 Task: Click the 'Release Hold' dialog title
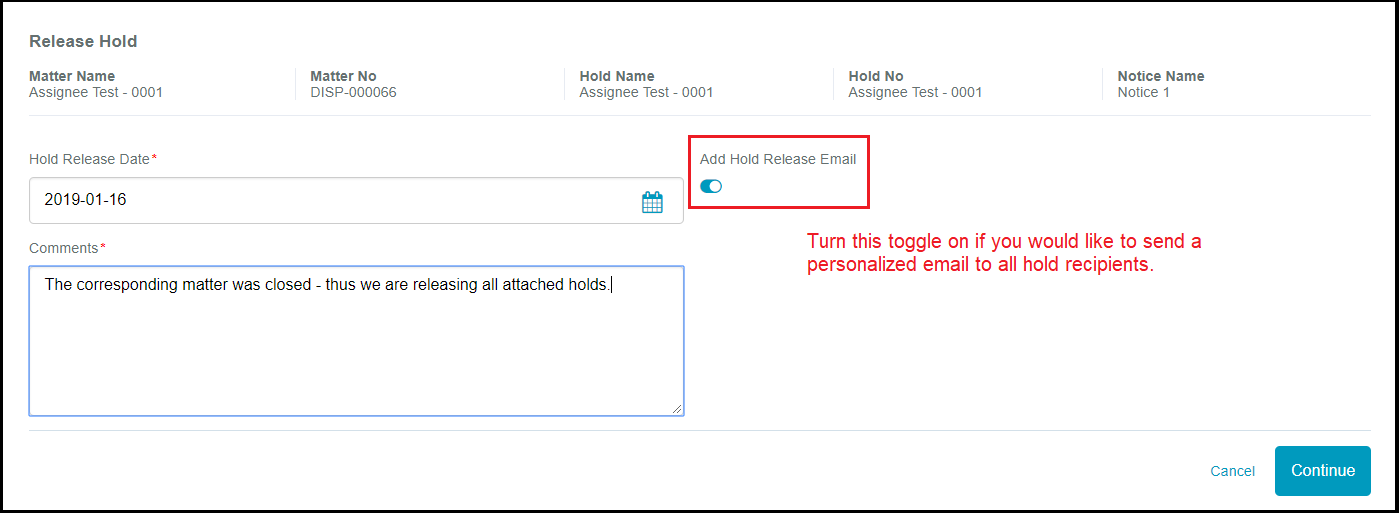click(x=83, y=41)
